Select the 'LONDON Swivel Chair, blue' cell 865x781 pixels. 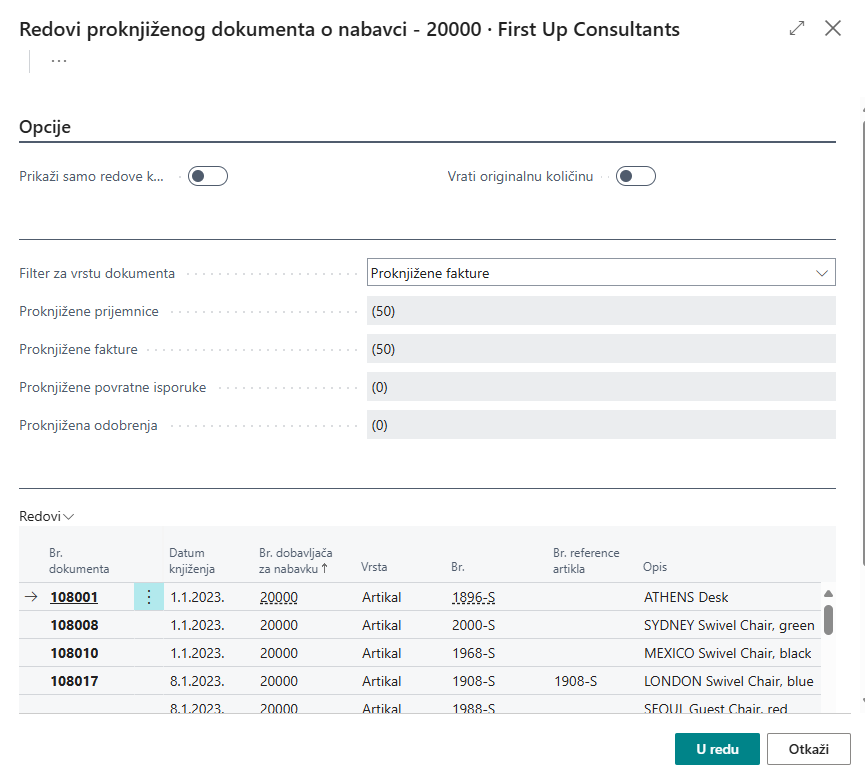(x=728, y=681)
